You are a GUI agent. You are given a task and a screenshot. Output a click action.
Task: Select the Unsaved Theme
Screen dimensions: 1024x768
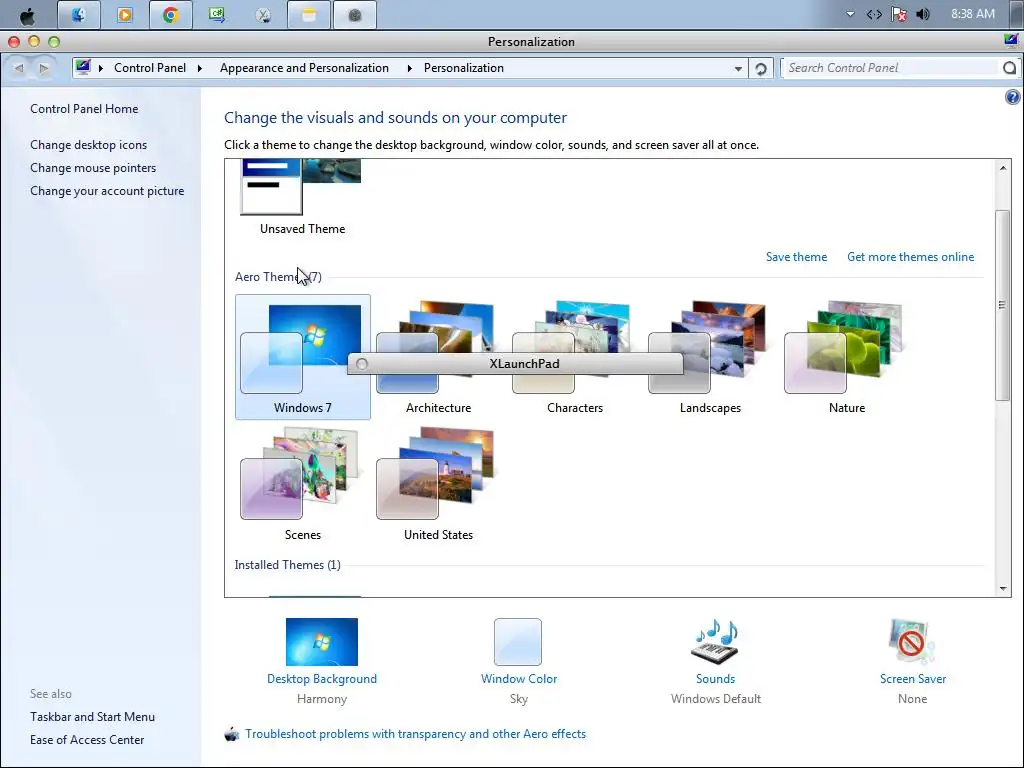click(x=302, y=197)
